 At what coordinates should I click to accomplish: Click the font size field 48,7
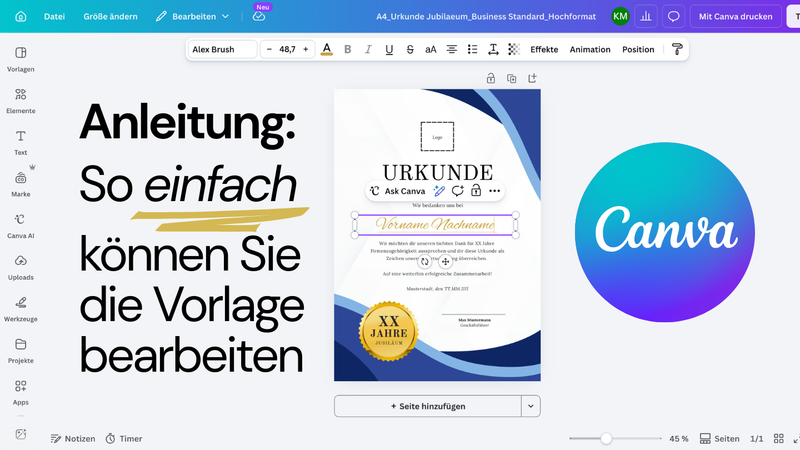(x=287, y=49)
